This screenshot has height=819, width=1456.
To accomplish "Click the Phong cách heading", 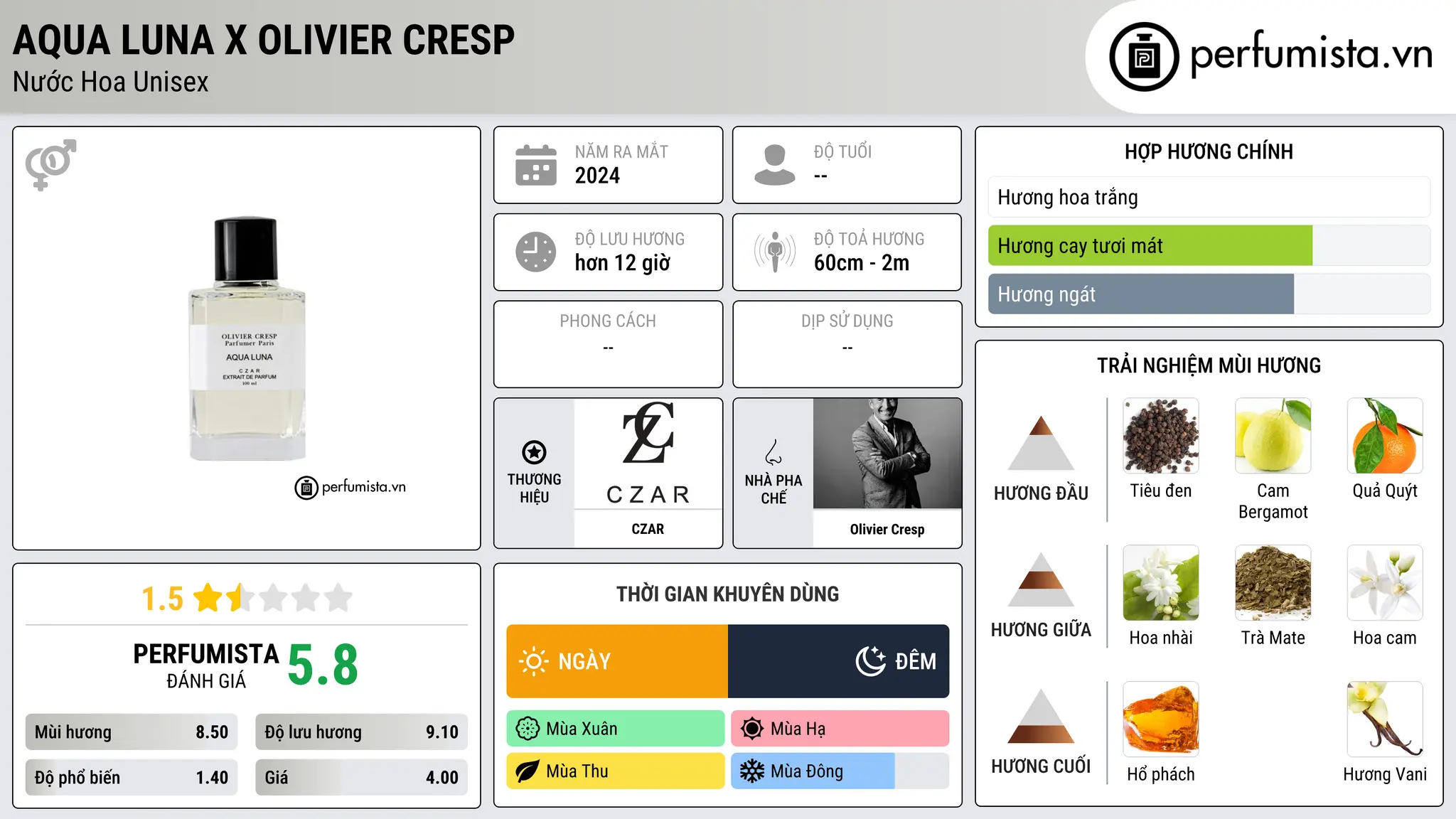I will [x=608, y=321].
